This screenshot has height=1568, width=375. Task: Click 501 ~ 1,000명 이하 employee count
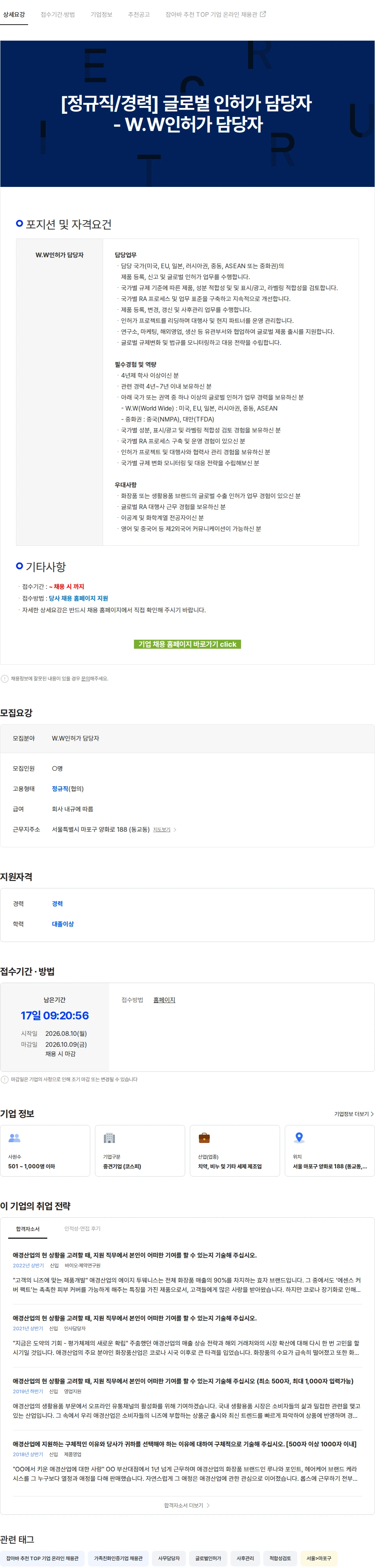[x=32, y=1166]
